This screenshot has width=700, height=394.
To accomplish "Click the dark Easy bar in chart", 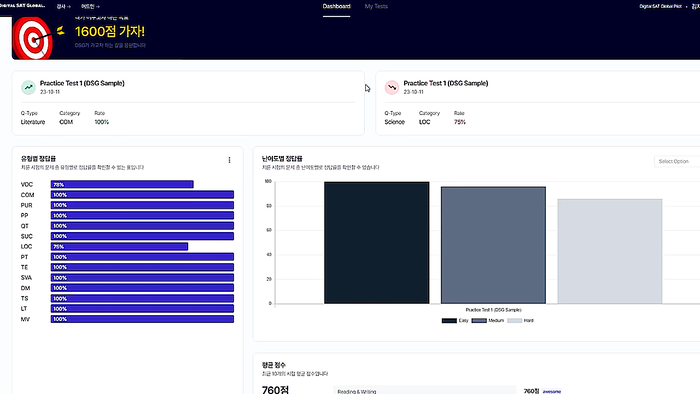I will 377,243.
